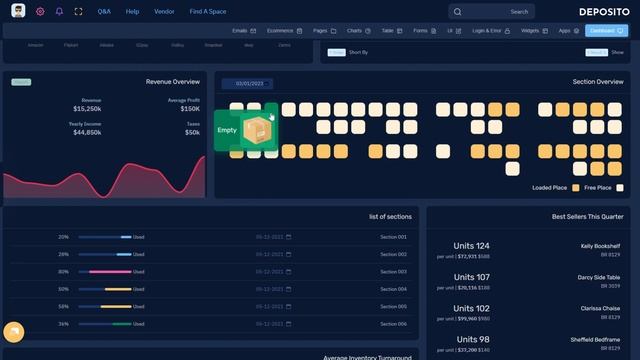
Task: Click the DEPOSITO logo
Action: tap(604, 12)
